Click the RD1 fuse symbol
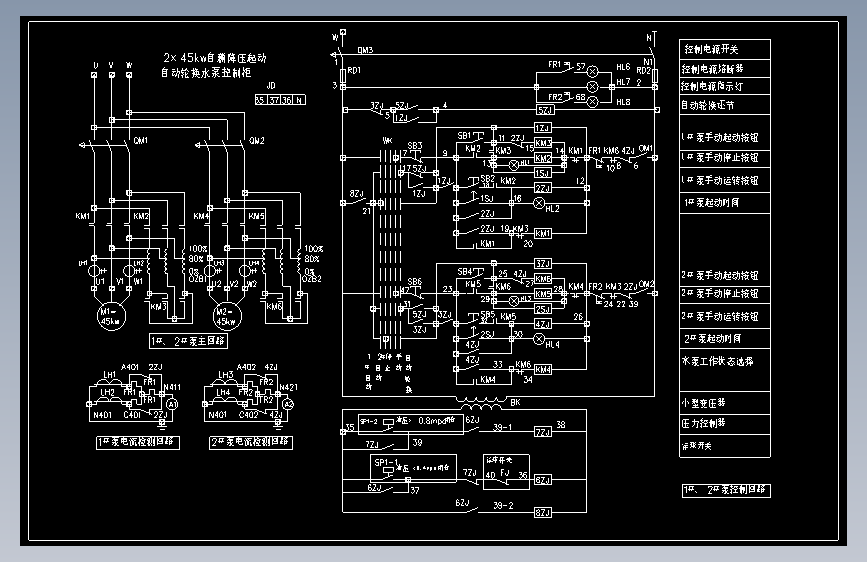 click(x=343, y=74)
